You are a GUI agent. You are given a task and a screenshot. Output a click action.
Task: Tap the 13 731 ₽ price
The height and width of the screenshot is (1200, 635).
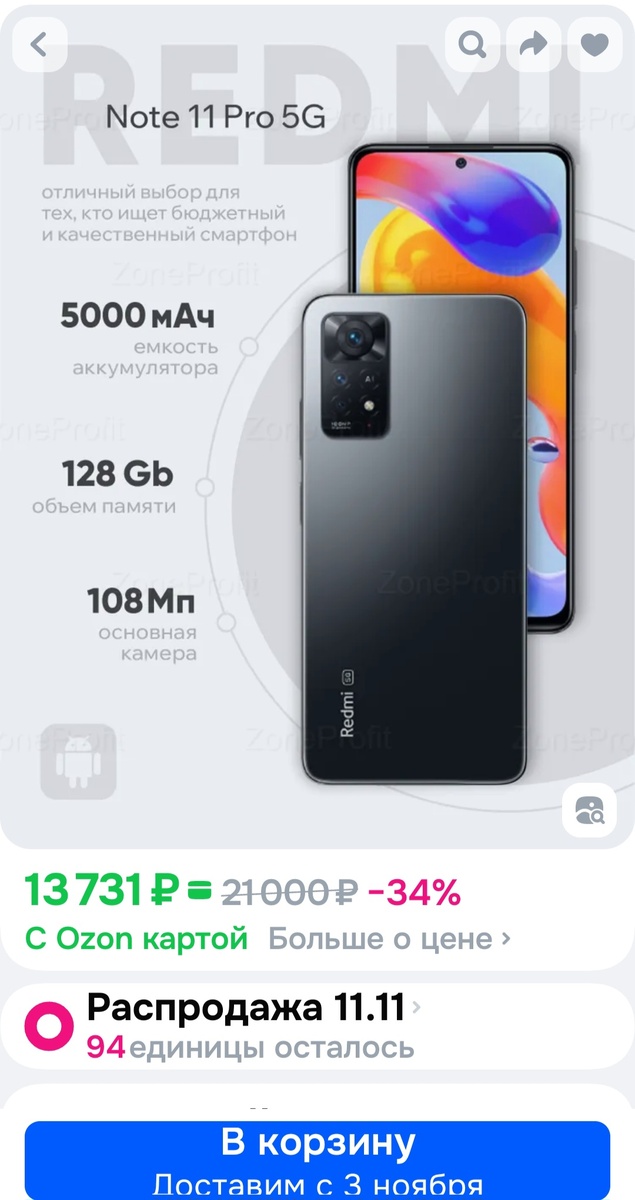pyautogui.click(x=102, y=889)
